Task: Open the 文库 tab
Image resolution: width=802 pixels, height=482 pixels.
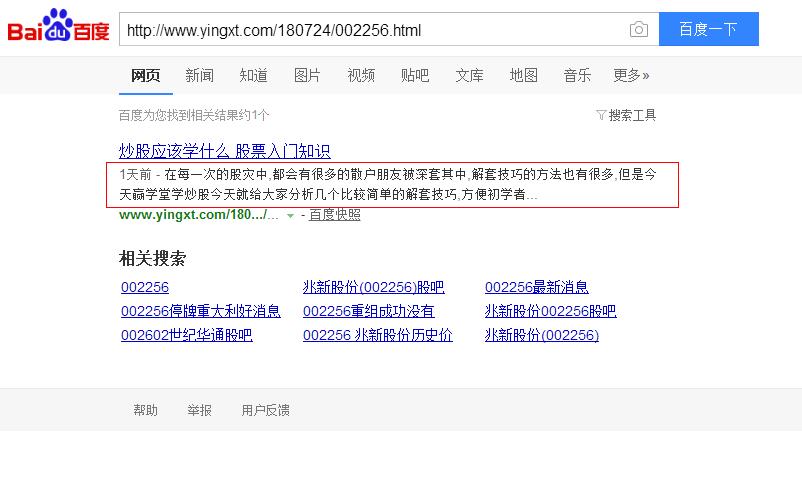Action: pos(470,76)
